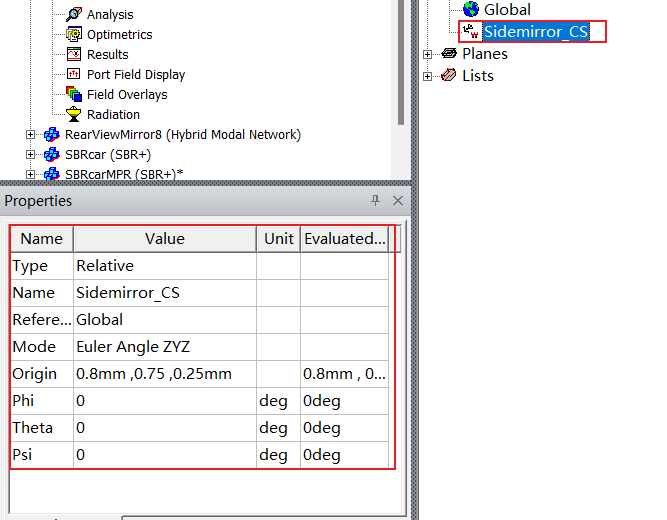Click the Theta evaluated 0deg cell
The width and height of the screenshot is (667, 520).
(345, 428)
